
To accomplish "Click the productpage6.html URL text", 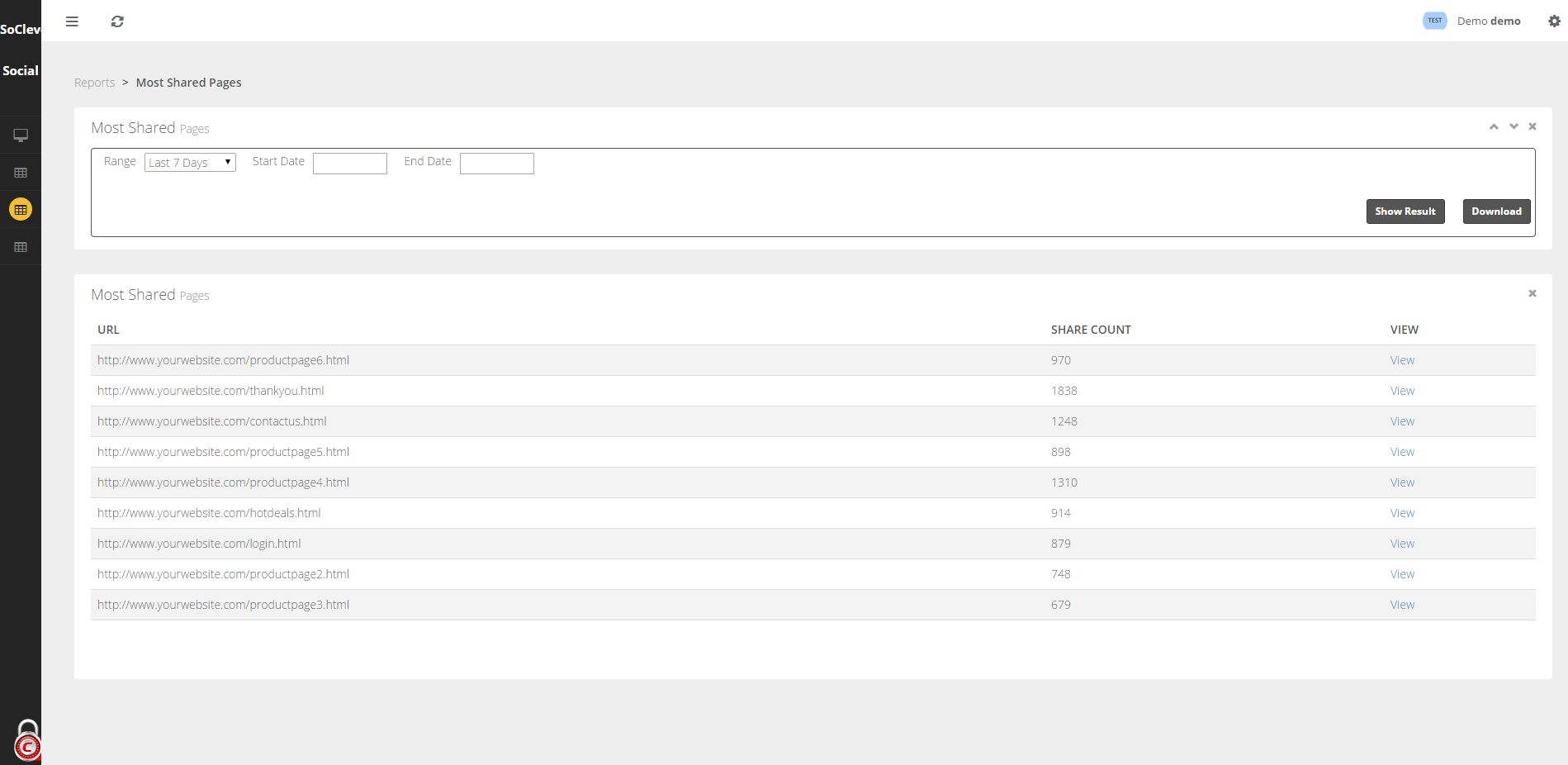I will coord(223,360).
